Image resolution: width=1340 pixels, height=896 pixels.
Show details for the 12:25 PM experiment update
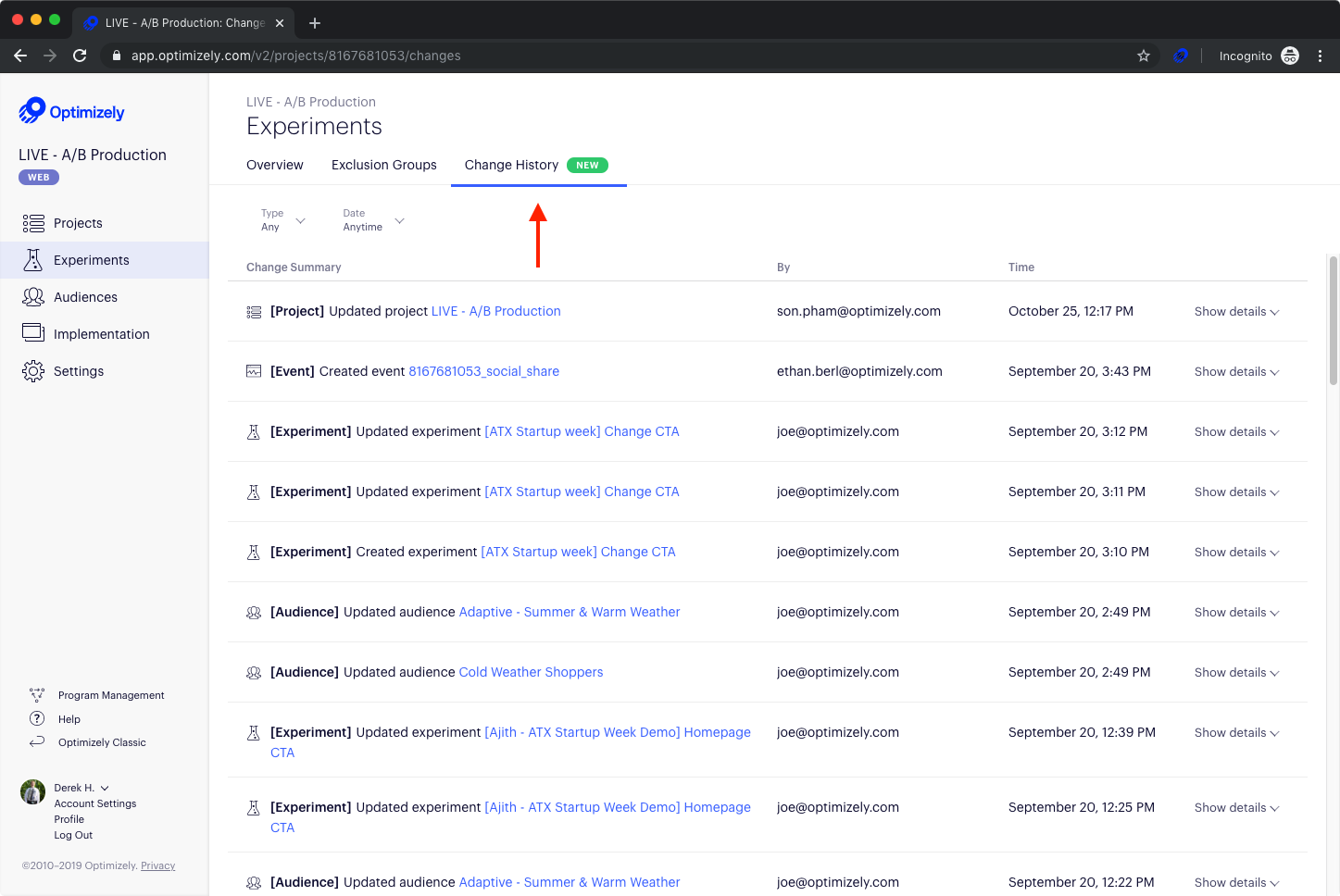click(x=1236, y=808)
